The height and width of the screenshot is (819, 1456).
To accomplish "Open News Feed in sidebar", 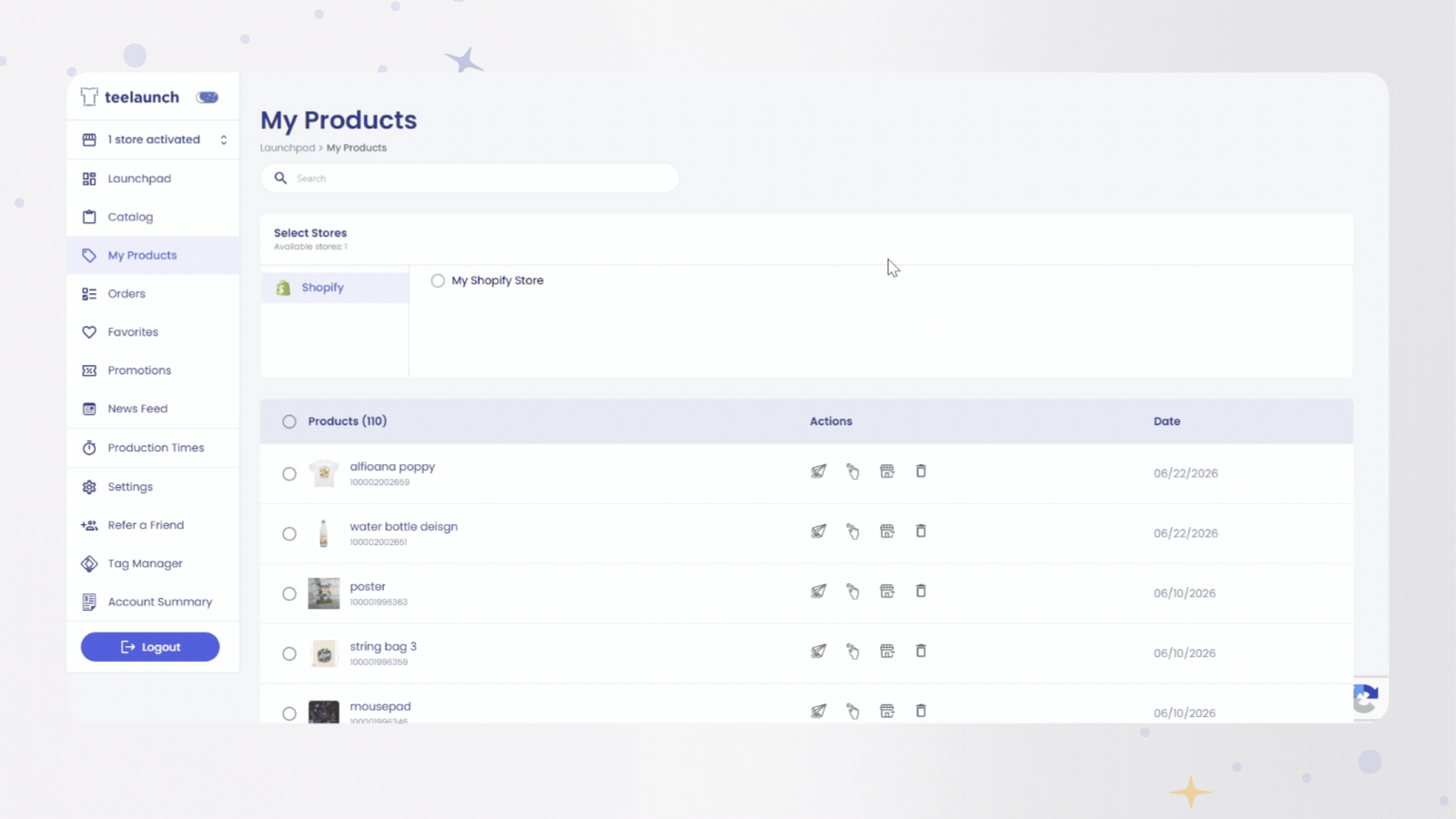I will (x=153, y=409).
